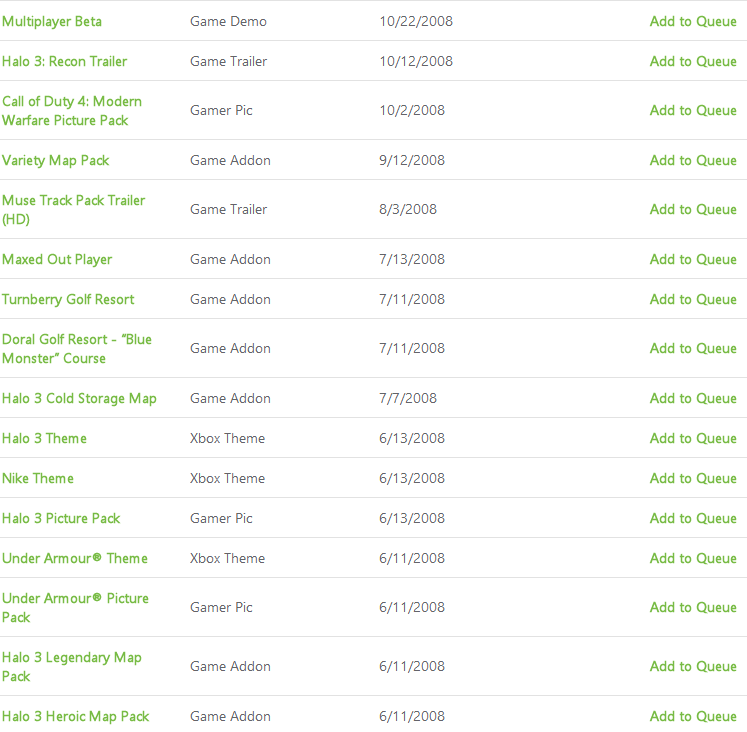Open the Halo 3 Theme link
Viewport: 747px width, 732px height.
coord(44,439)
